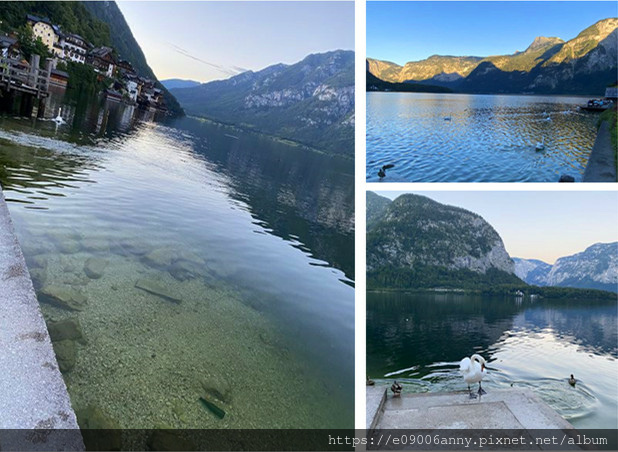
Task: Click the dark watermark bar at the bottom
Action: 309,440
